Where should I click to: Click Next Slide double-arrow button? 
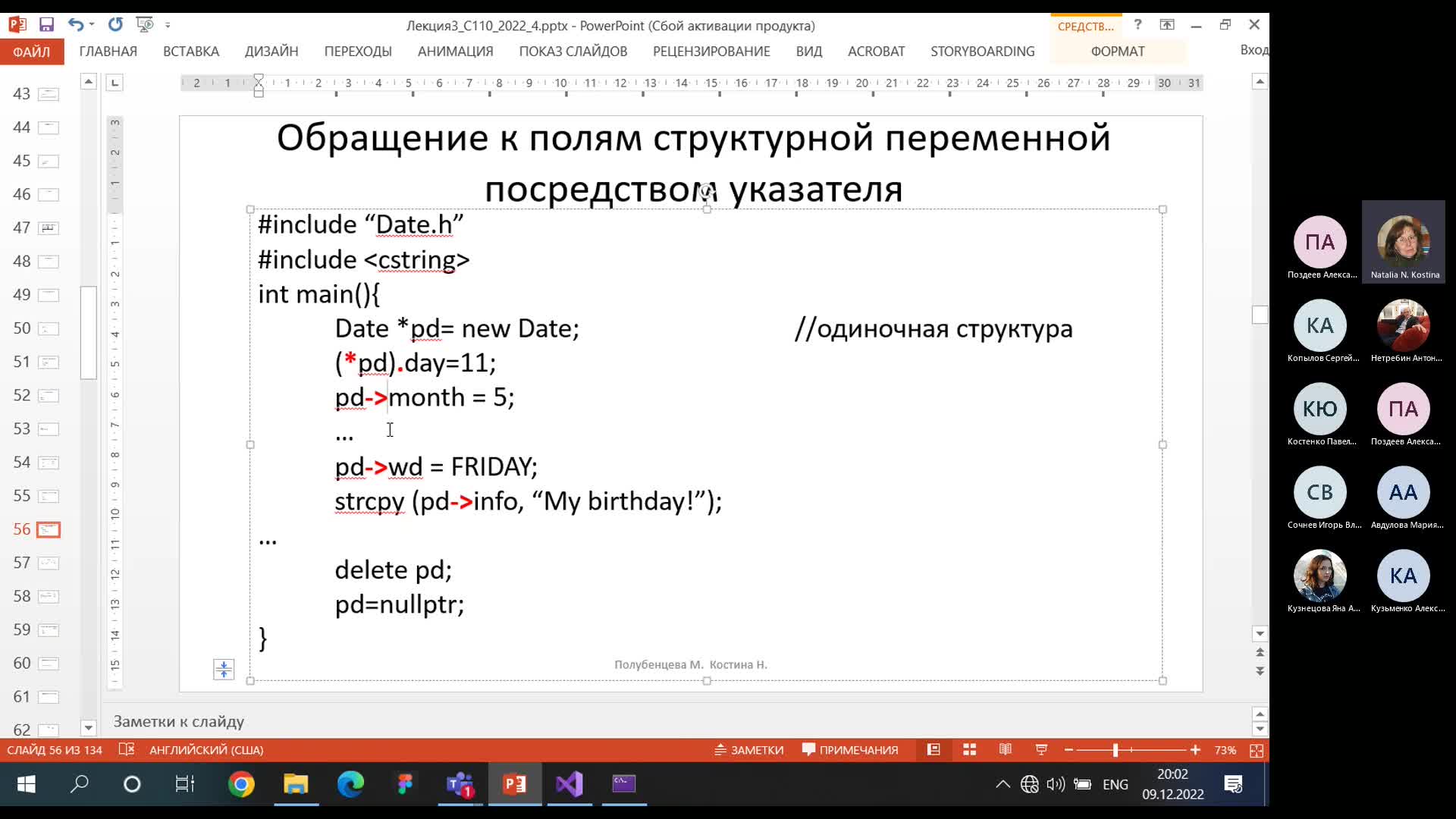click(1260, 671)
